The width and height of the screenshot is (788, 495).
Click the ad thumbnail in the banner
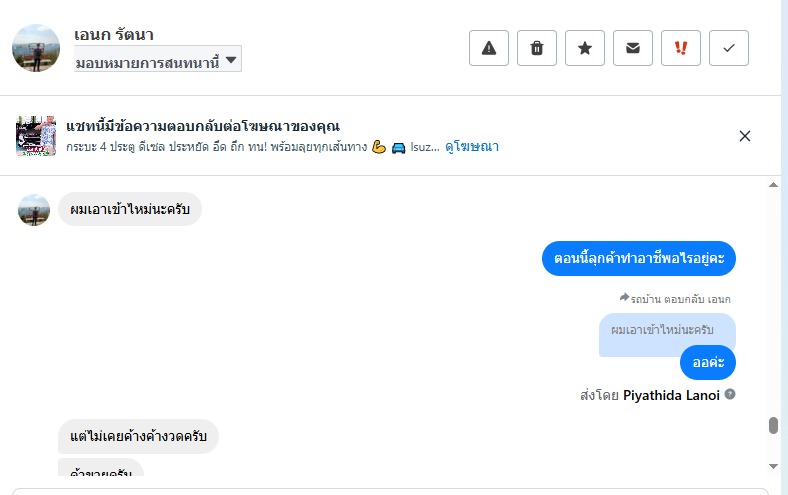tap(35, 136)
